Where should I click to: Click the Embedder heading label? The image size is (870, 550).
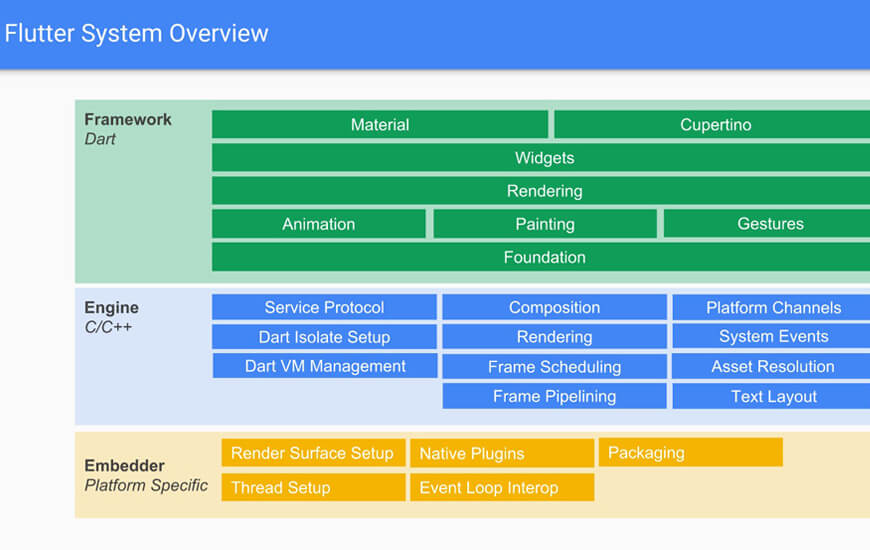point(124,466)
